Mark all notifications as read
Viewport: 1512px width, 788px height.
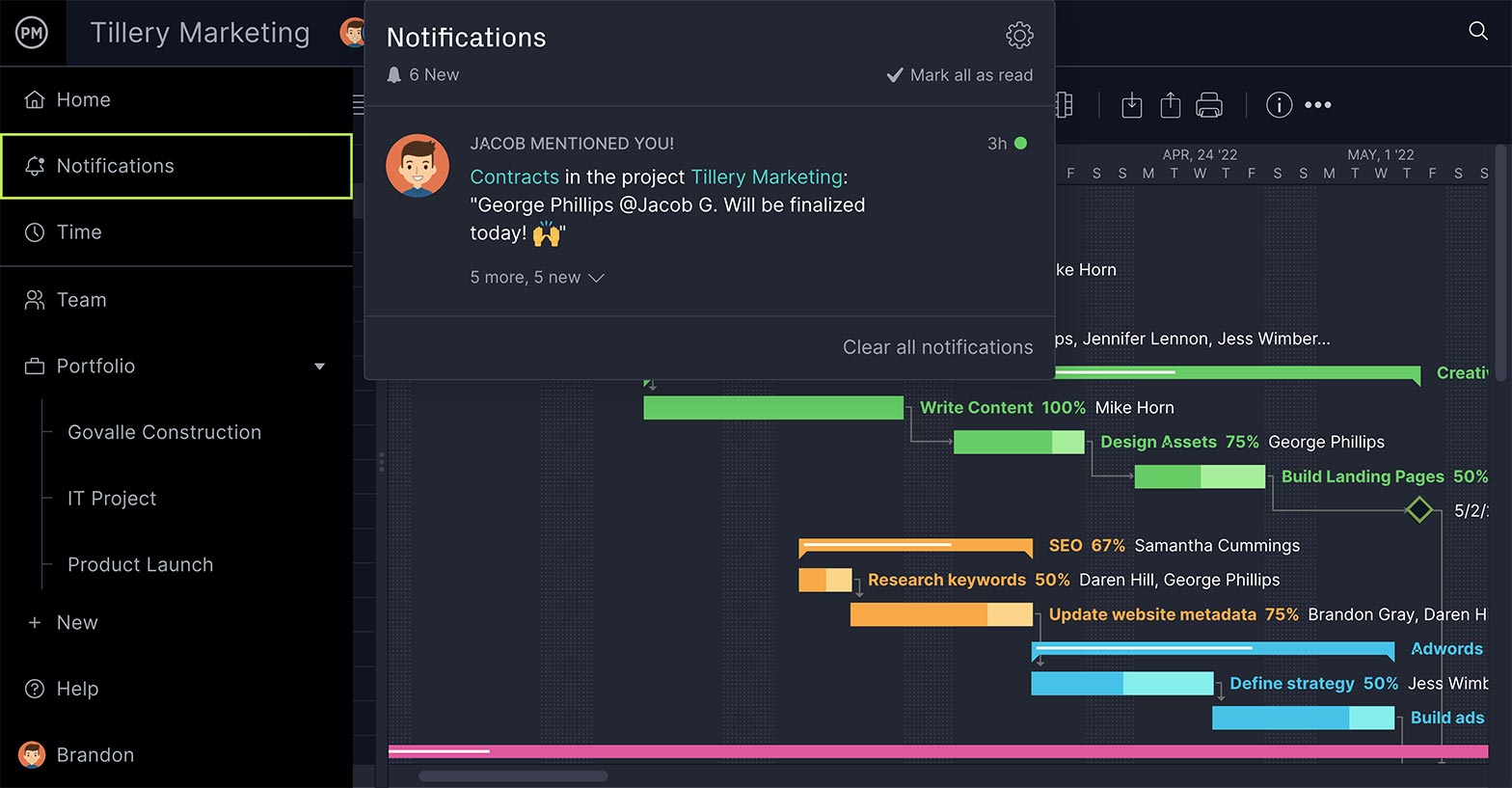click(x=959, y=75)
